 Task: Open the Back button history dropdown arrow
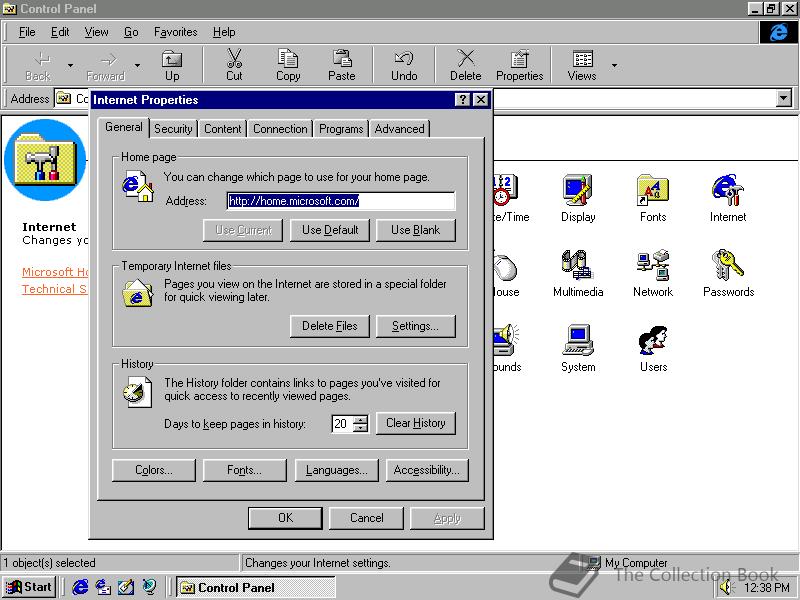pos(70,65)
